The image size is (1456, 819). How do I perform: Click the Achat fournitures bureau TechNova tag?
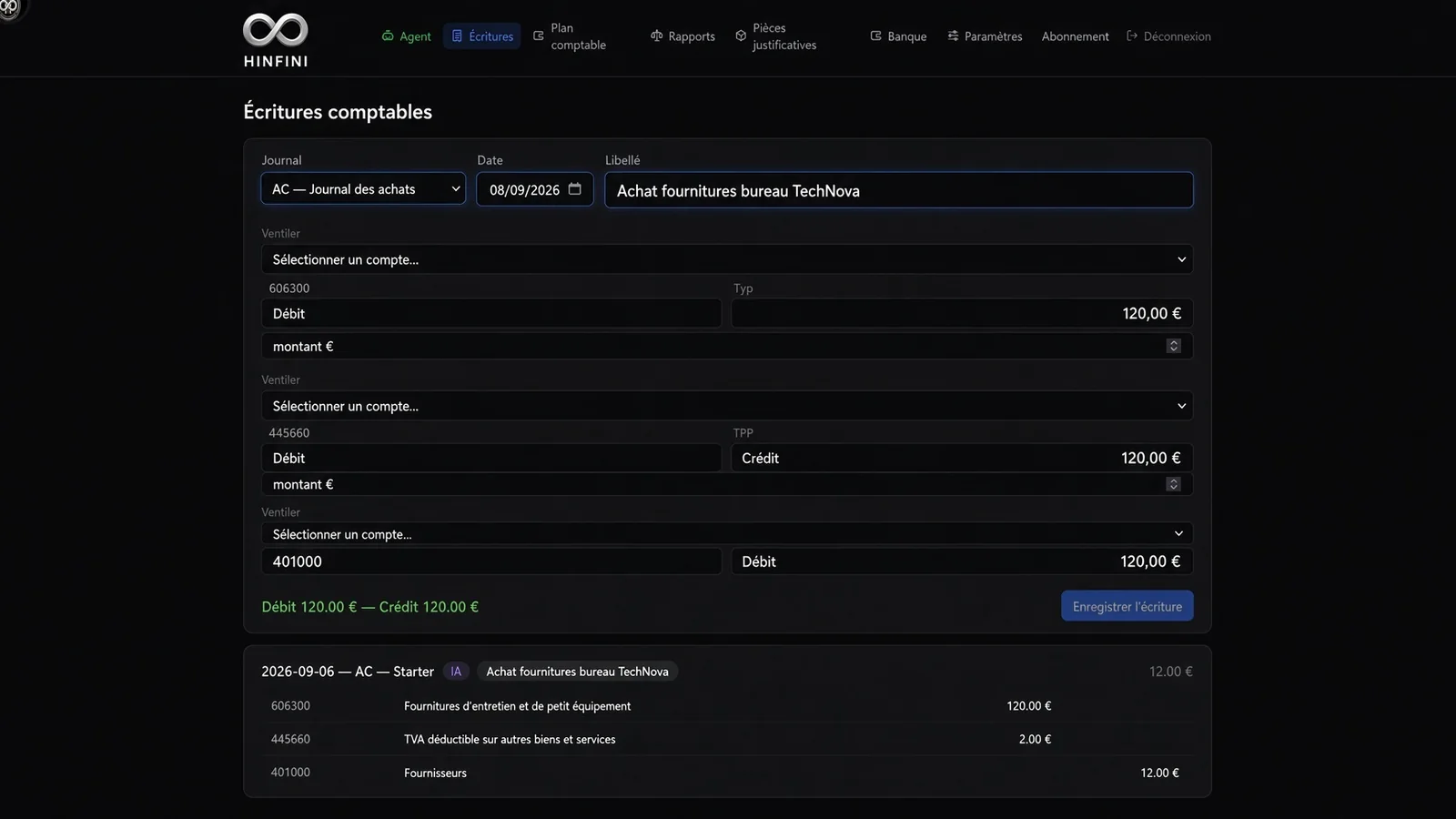577,672
